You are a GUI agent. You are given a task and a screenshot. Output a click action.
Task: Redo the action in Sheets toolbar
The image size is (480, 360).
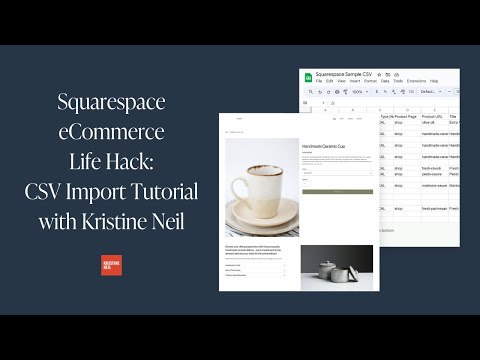[329, 92]
